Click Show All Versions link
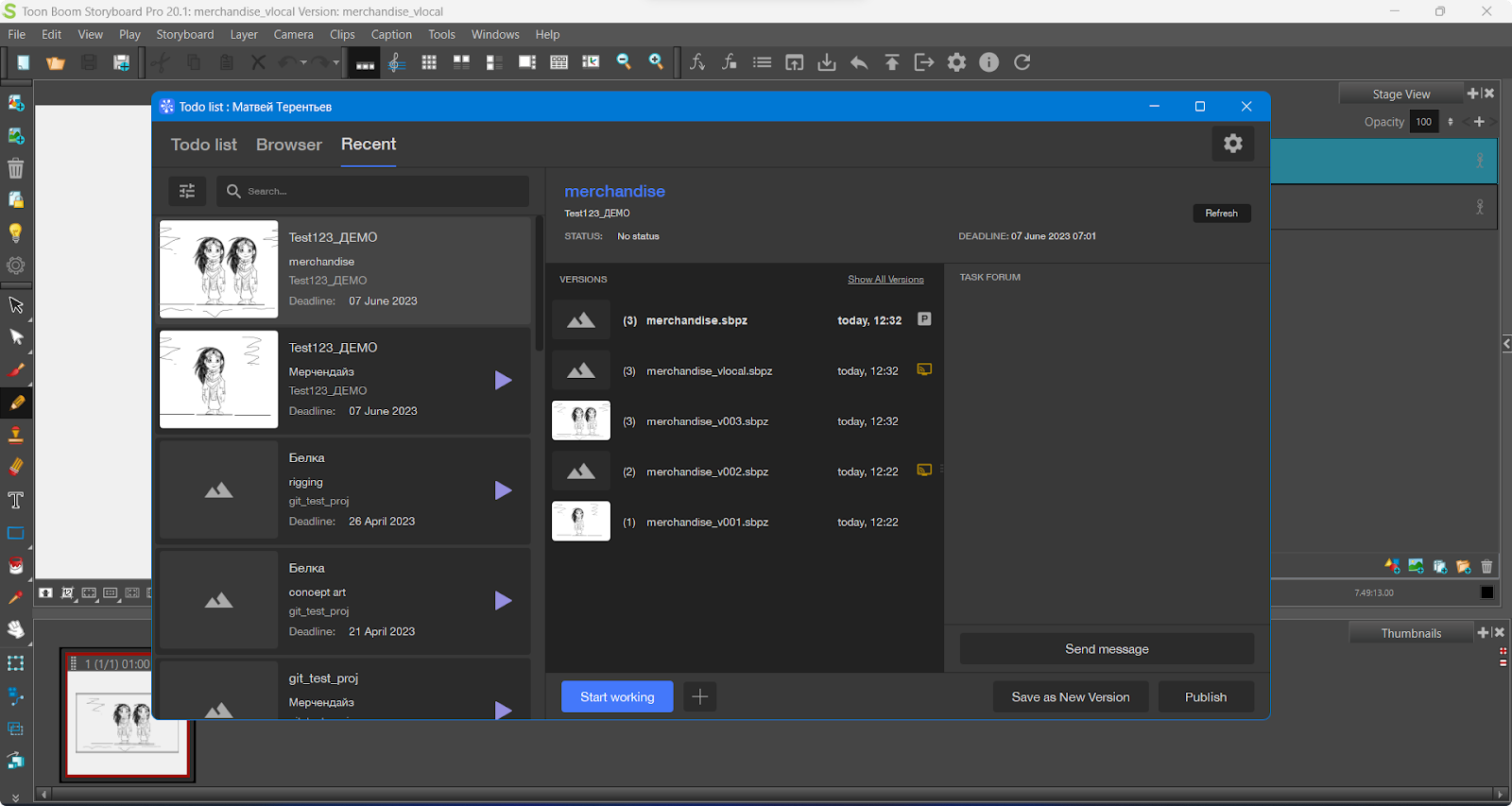This screenshot has height=806, width=1512. click(x=885, y=280)
